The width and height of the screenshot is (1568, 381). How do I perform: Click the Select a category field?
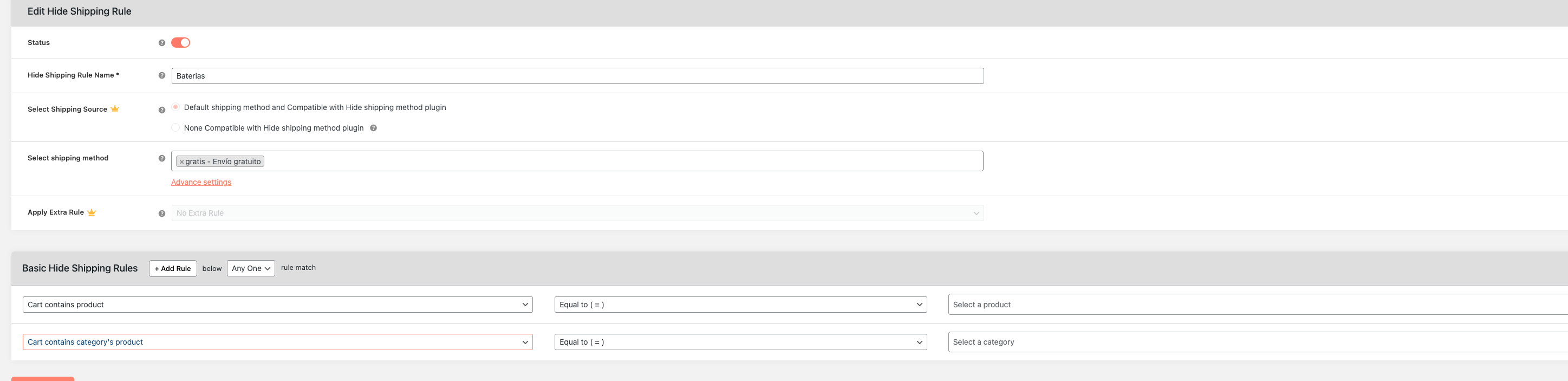pyautogui.click(x=1258, y=342)
